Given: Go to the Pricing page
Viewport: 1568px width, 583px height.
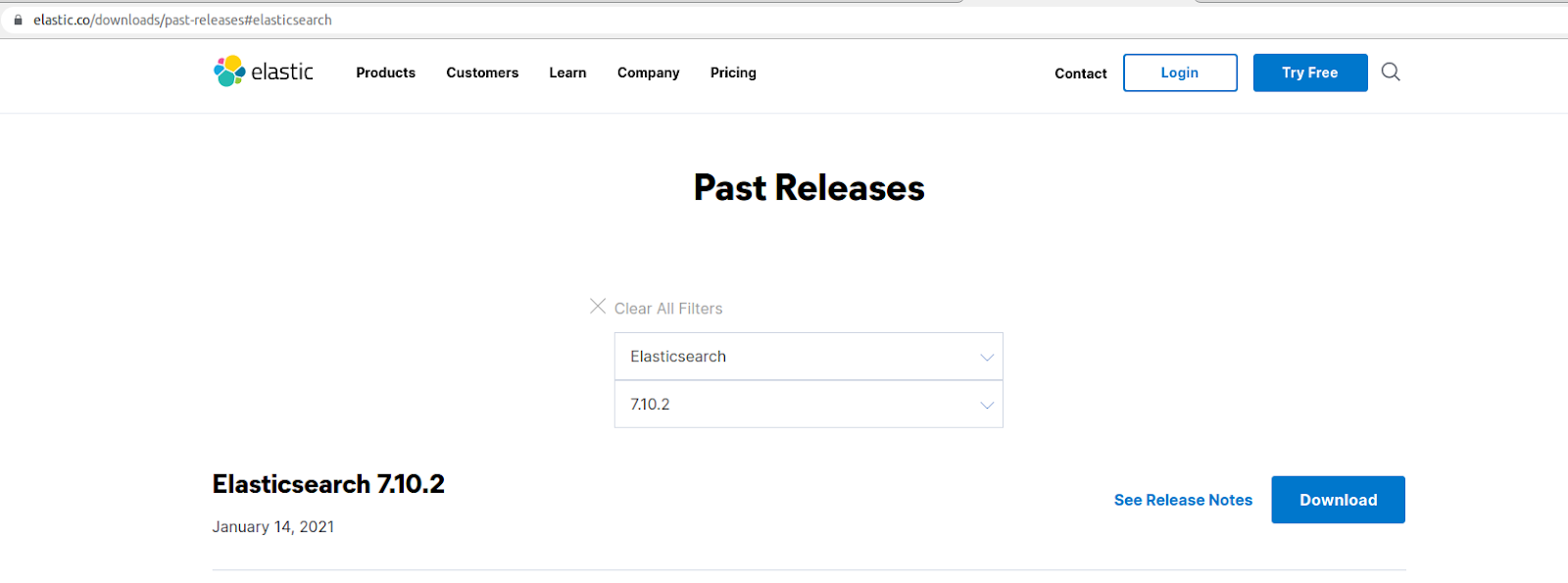Looking at the screenshot, I should (x=733, y=73).
